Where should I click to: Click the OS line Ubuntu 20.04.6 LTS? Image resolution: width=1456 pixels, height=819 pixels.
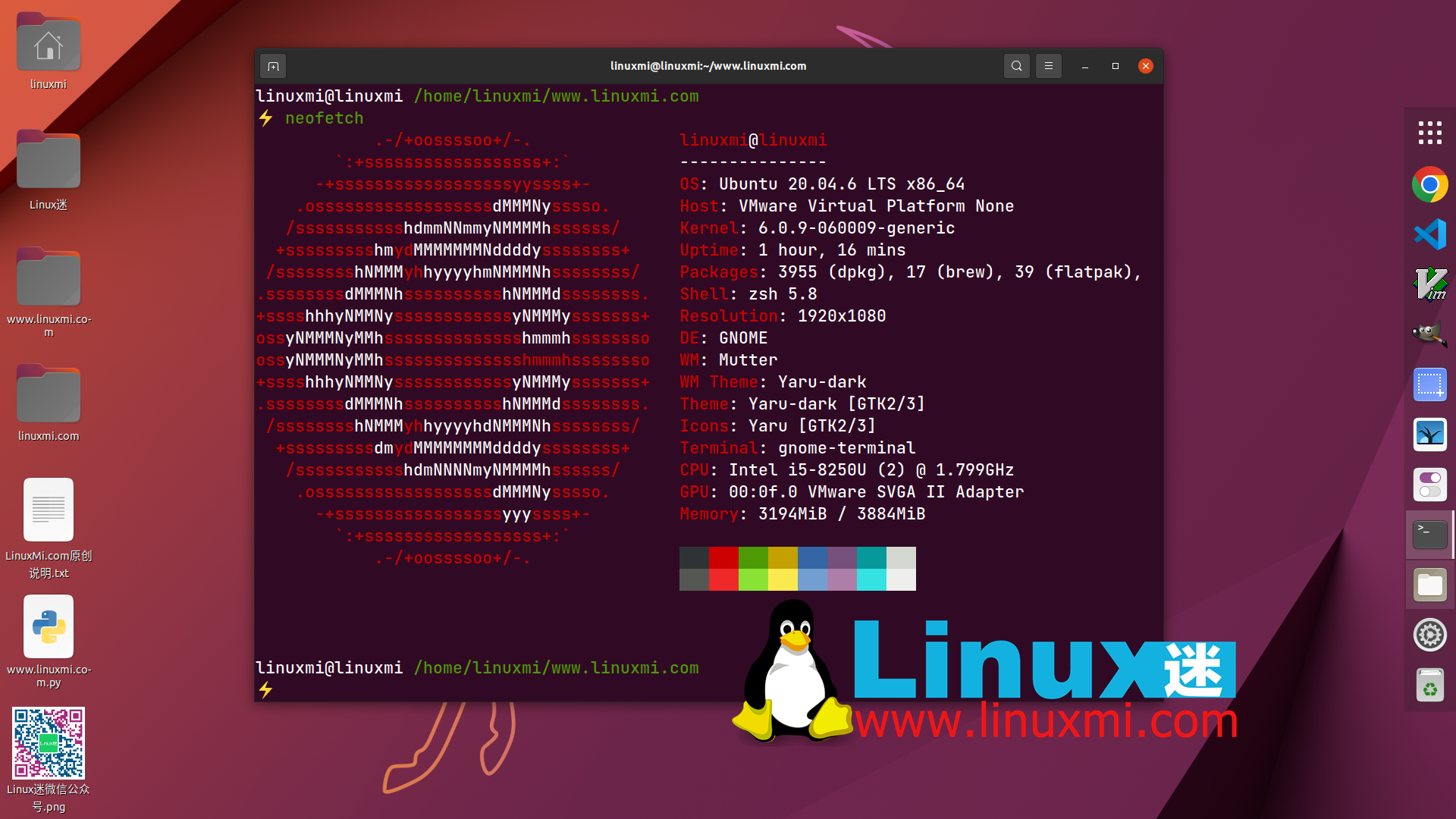tap(822, 184)
